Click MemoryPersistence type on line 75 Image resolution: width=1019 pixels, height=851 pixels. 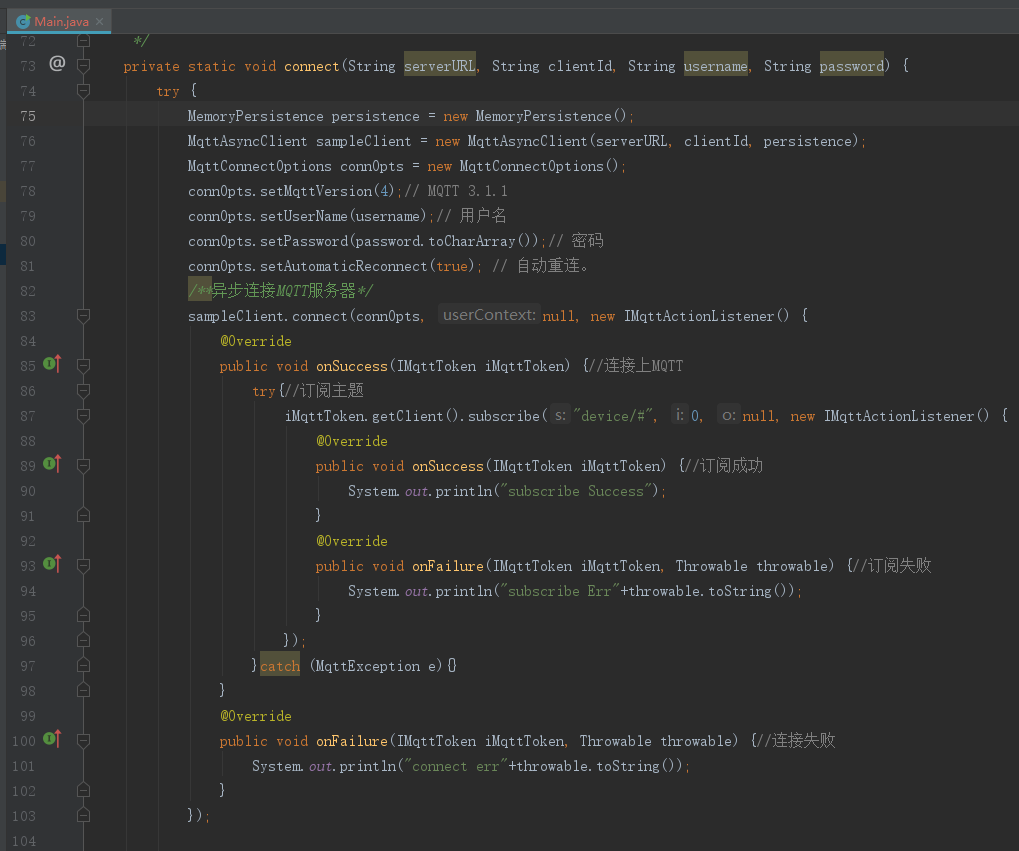pyautogui.click(x=255, y=116)
